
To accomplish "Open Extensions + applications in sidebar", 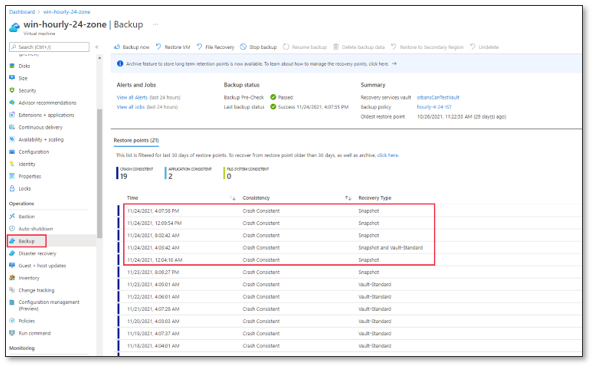I will (46, 115).
